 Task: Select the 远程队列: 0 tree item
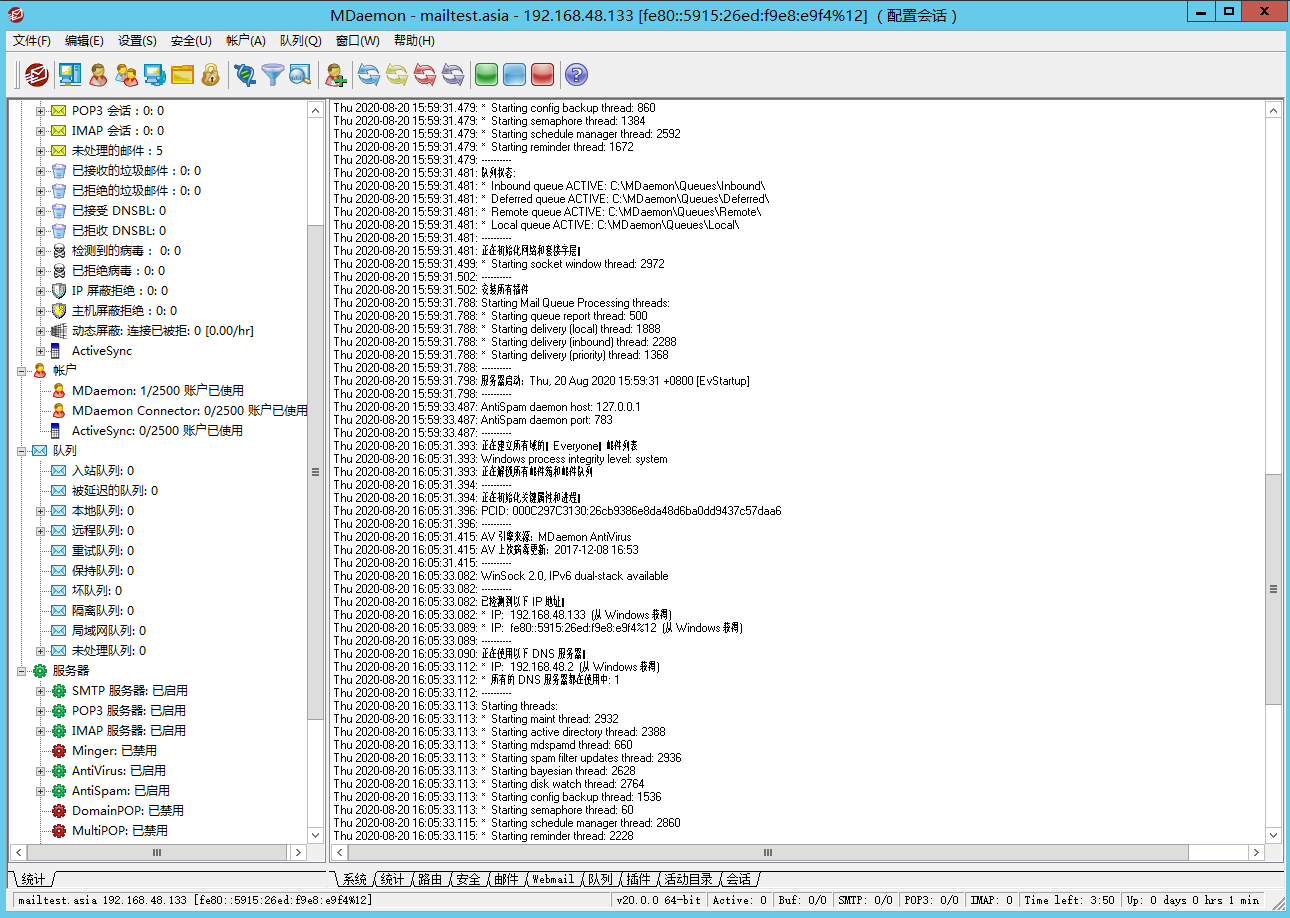(x=102, y=531)
